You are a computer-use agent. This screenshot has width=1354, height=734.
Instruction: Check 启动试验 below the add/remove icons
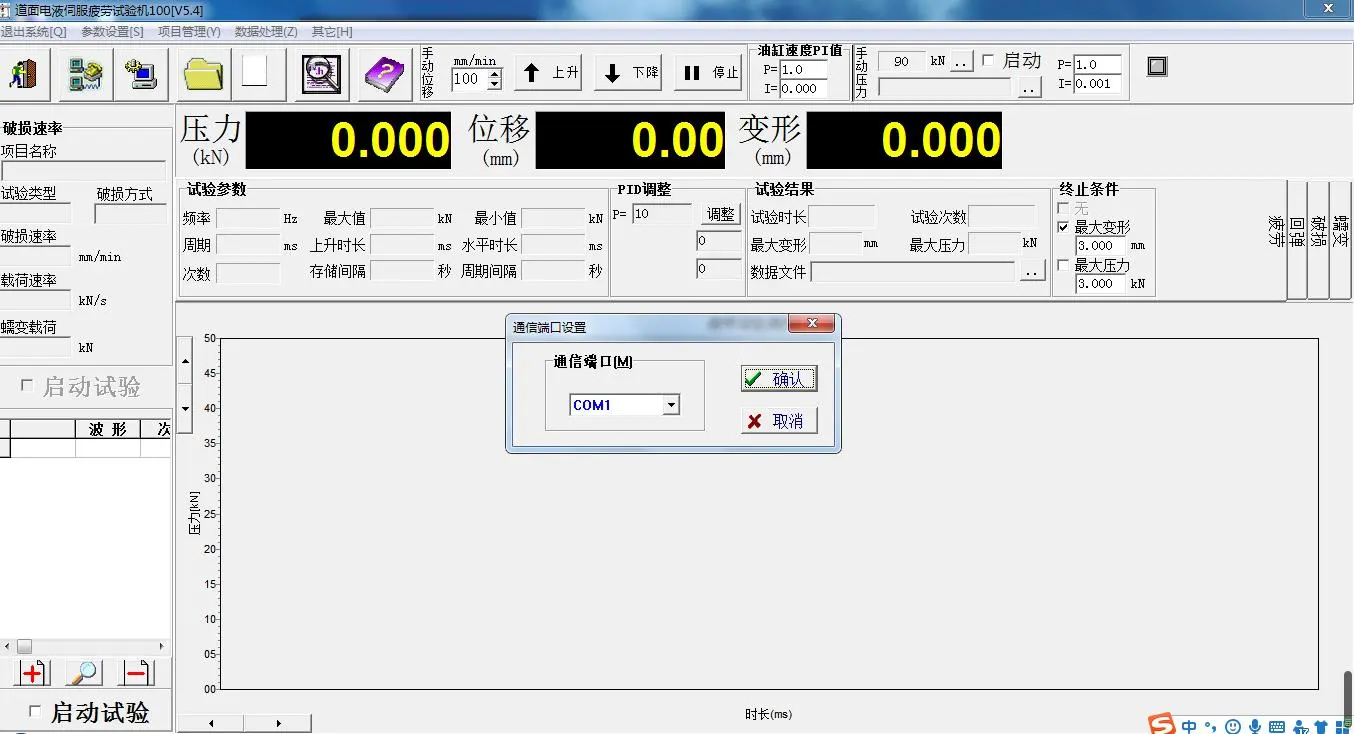click(35, 711)
